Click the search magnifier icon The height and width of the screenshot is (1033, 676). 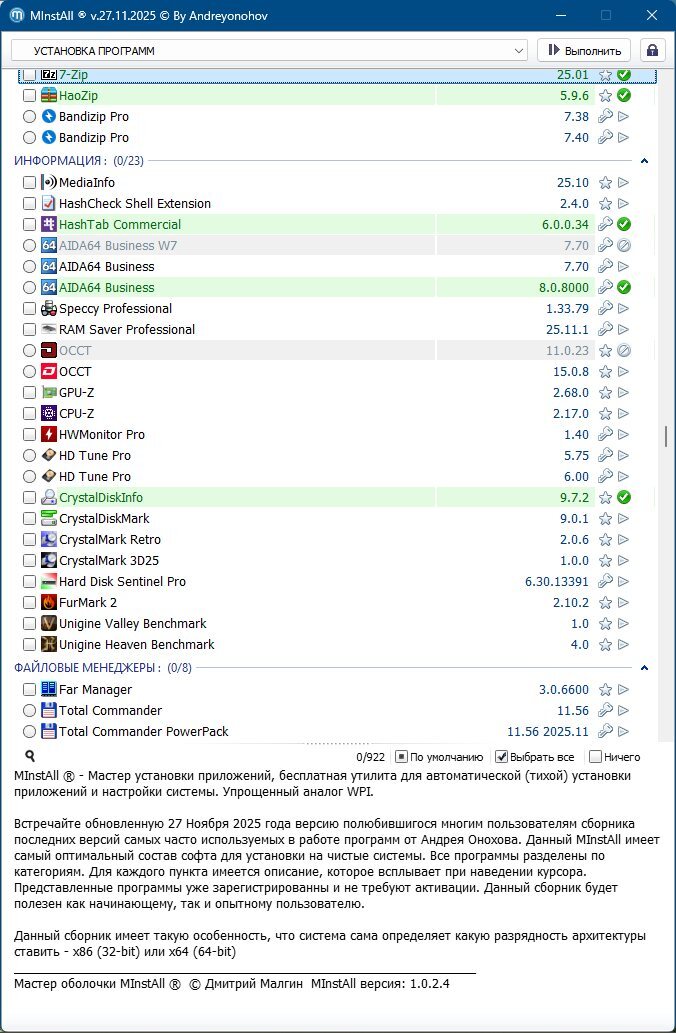[x=30, y=757]
